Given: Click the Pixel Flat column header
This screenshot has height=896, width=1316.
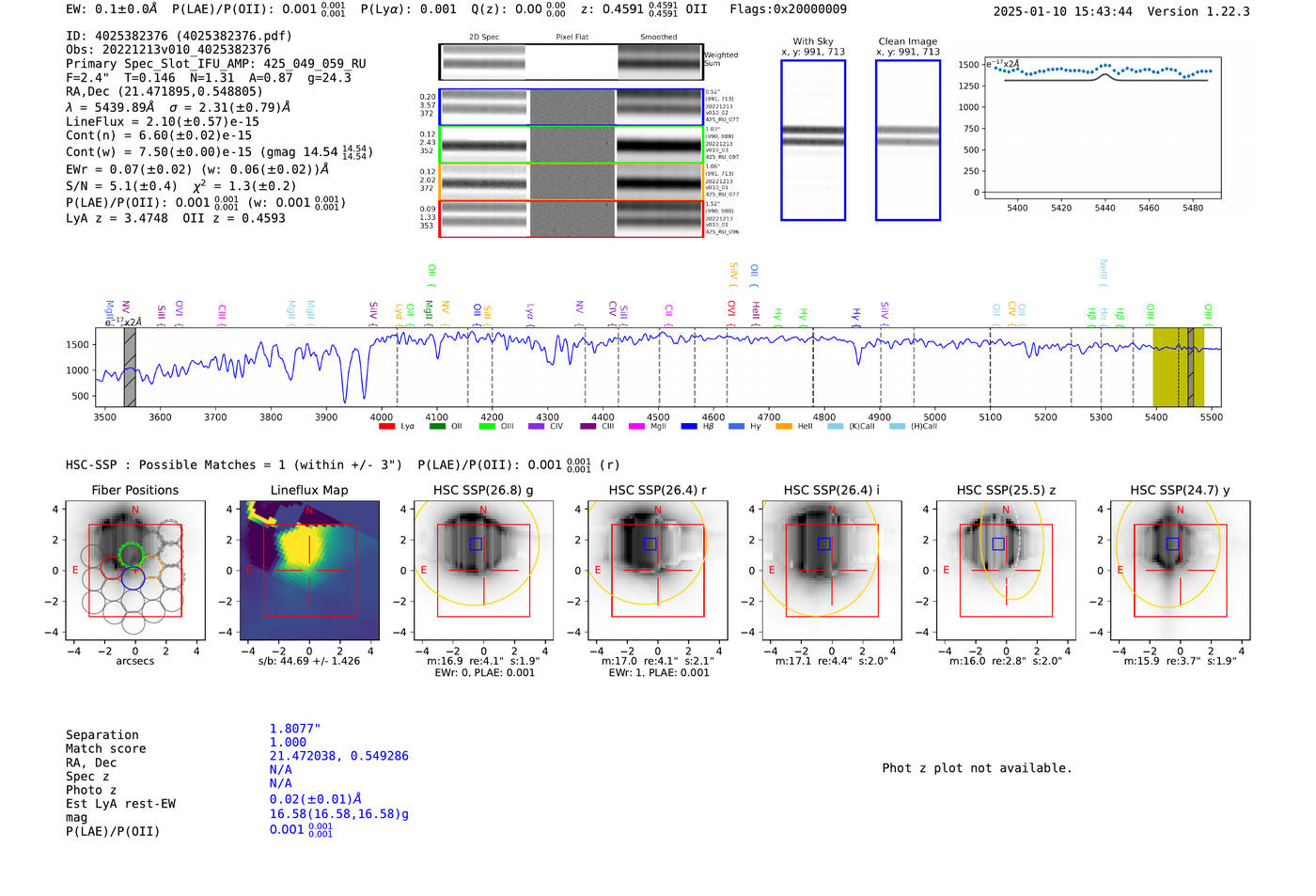Looking at the screenshot, I should pyautogui.click(x=572, y=37).
